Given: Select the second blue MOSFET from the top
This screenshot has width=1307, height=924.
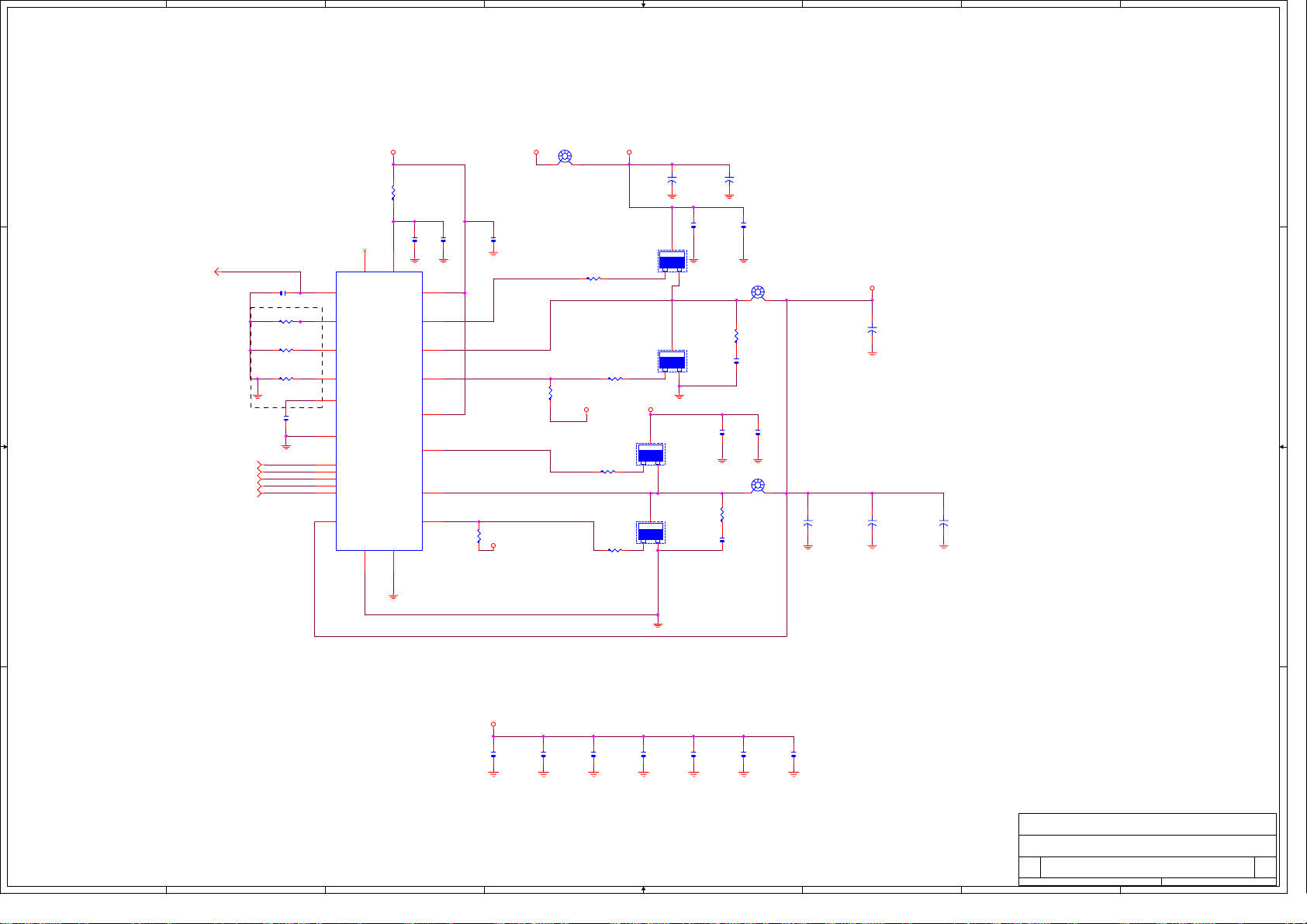Looking at the screenshot, I should point(672,361).
